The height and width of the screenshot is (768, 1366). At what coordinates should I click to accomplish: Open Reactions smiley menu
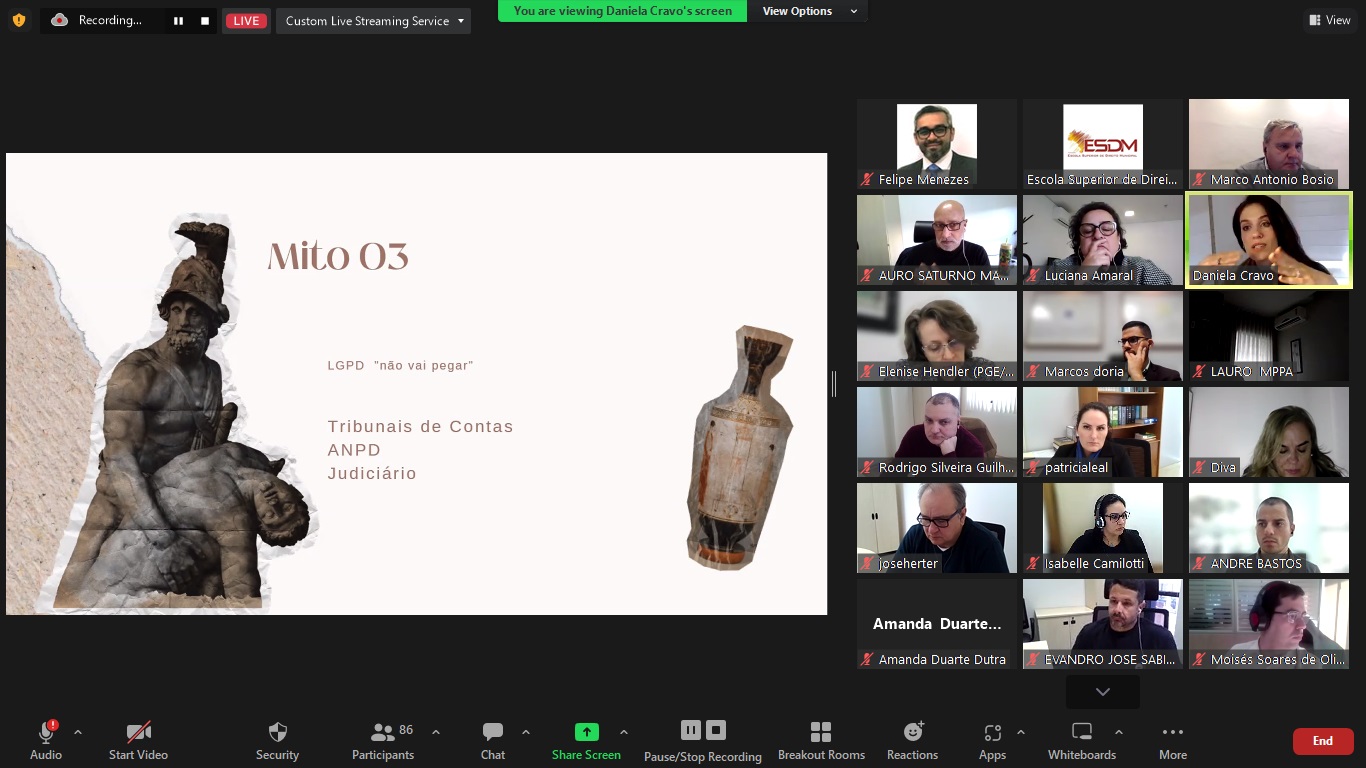[912, 740]
